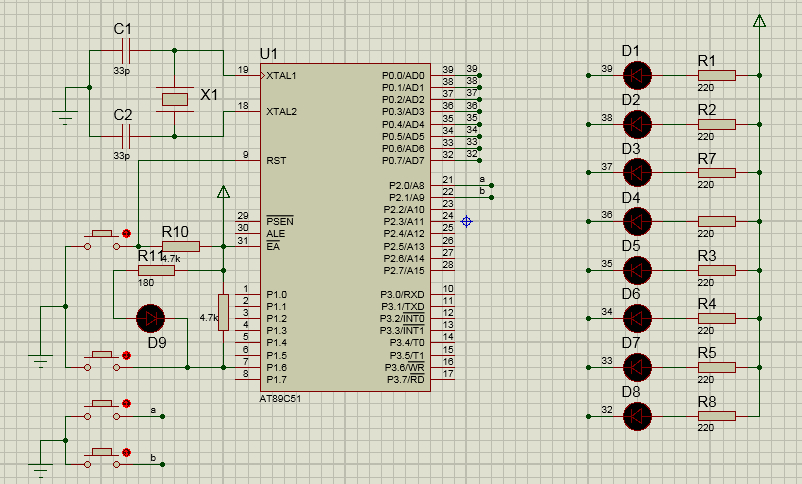
Task: Select the vertical 4.7k pull-up resistor
Action: (x=223, y=310)
